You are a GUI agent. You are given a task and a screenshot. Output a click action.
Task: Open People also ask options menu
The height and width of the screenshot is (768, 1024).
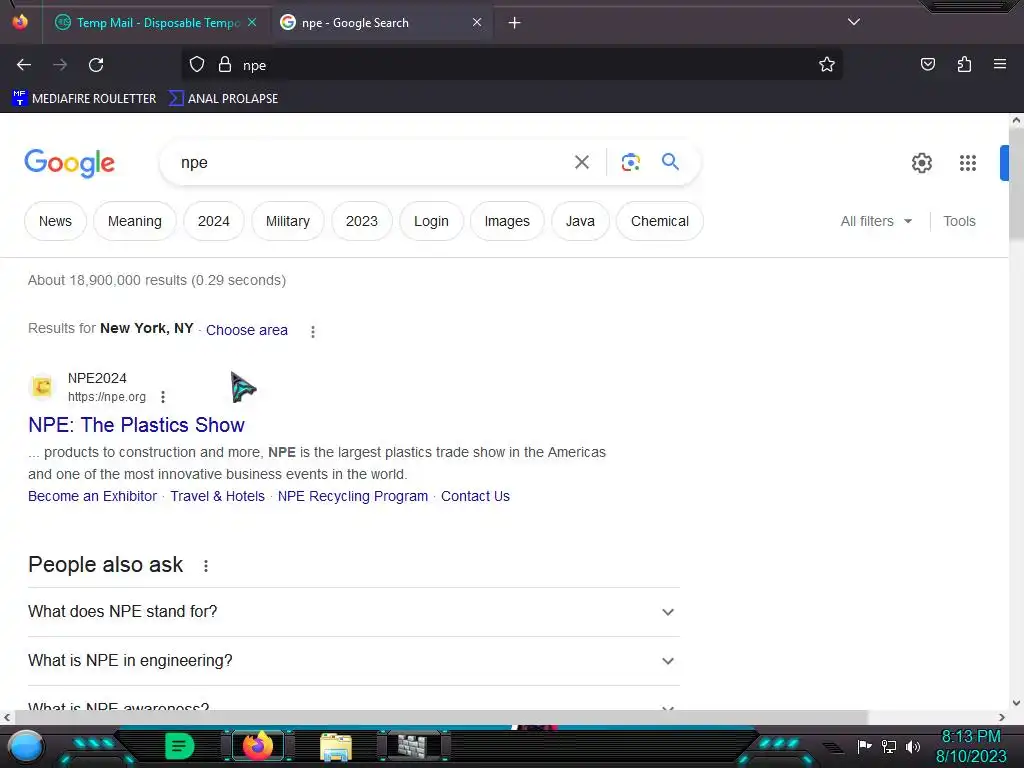coord(206,566)
